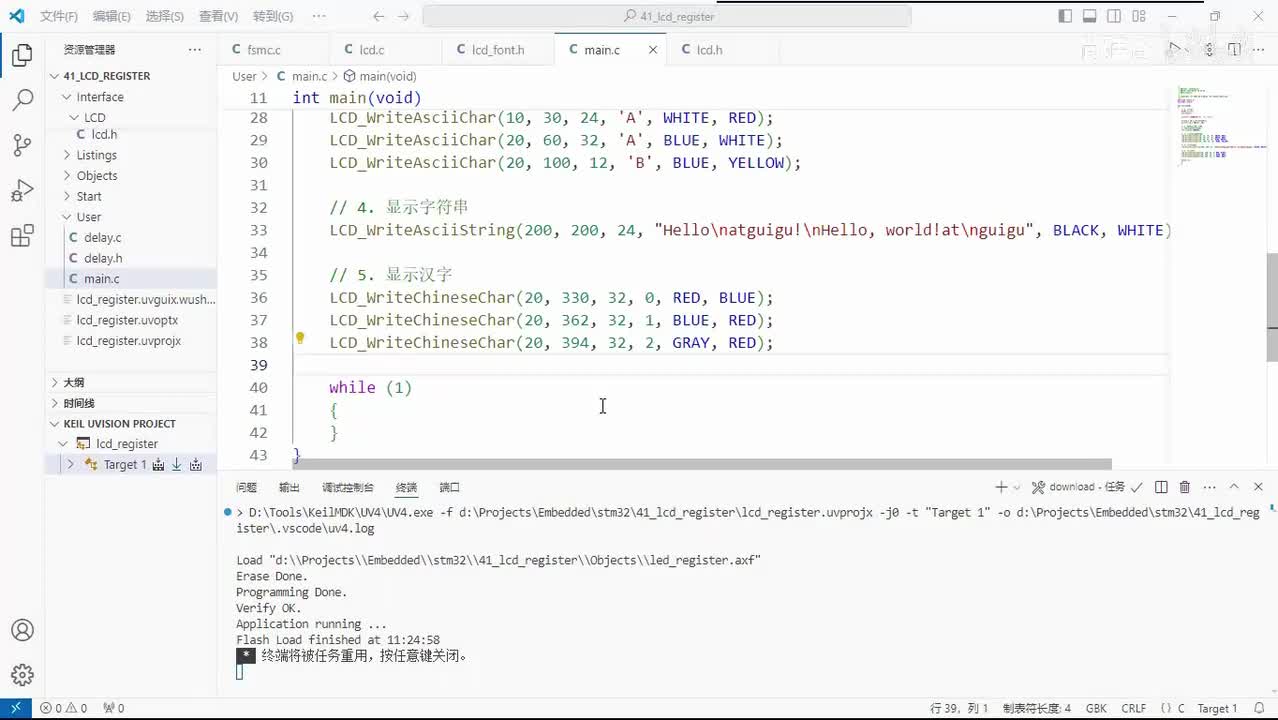This screenshot has height=720, width=1278.
Task: Collapse the Interface folder
Action: pyautogui.click(x=67, y=97)
